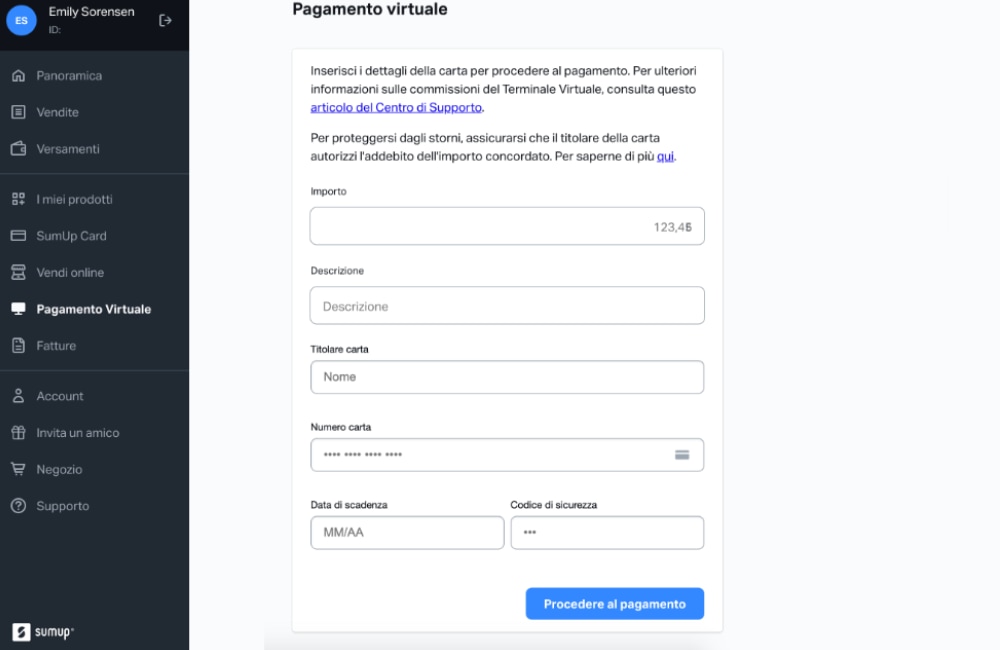Open the Panoramica home icon
Screen dimensions: 1000x650
(18, 75)
